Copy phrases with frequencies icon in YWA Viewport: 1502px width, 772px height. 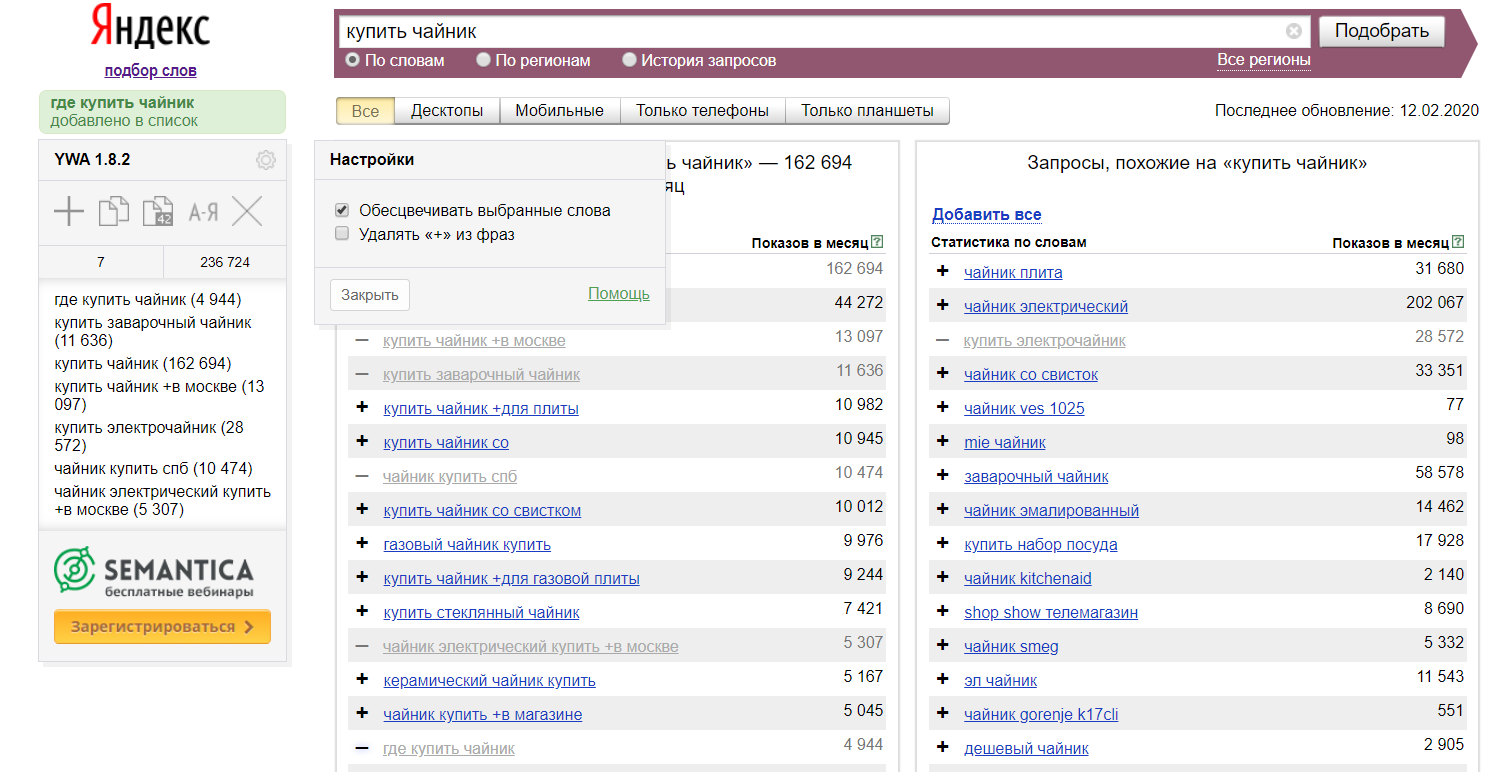coord(158,211)
